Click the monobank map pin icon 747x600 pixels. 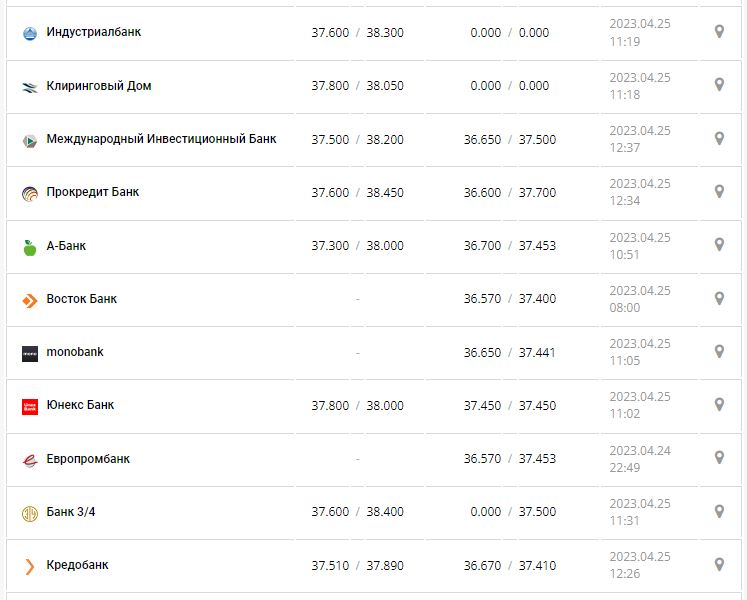coord(719,352)
